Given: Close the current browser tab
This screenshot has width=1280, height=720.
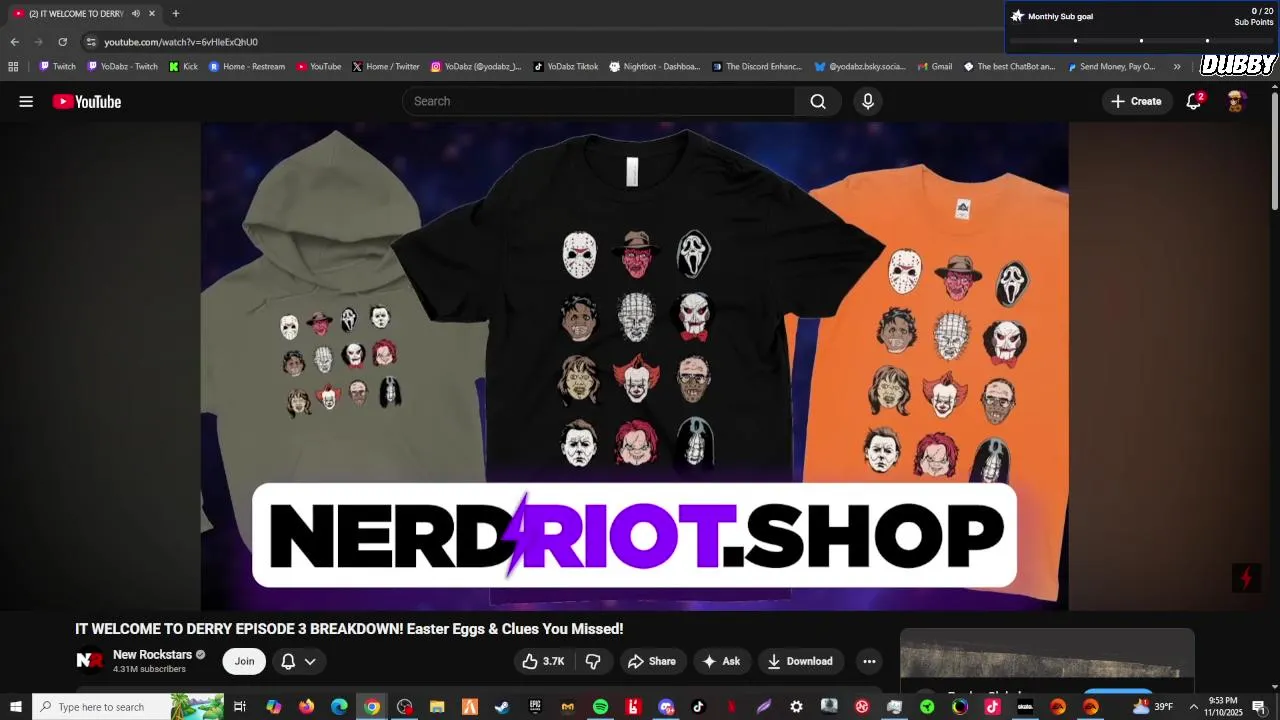Looking at the screenshot, I should coord(152,13).
